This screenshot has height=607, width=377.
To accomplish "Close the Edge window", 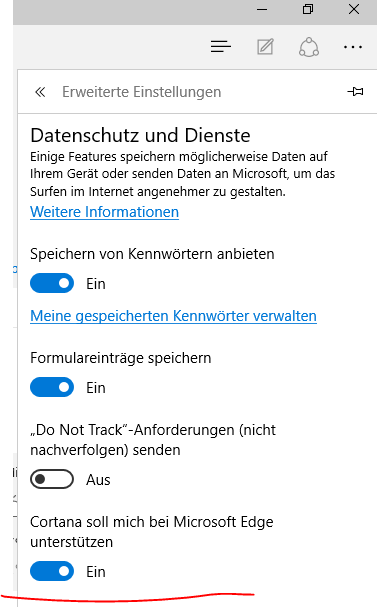I will [x=354, y=9].
